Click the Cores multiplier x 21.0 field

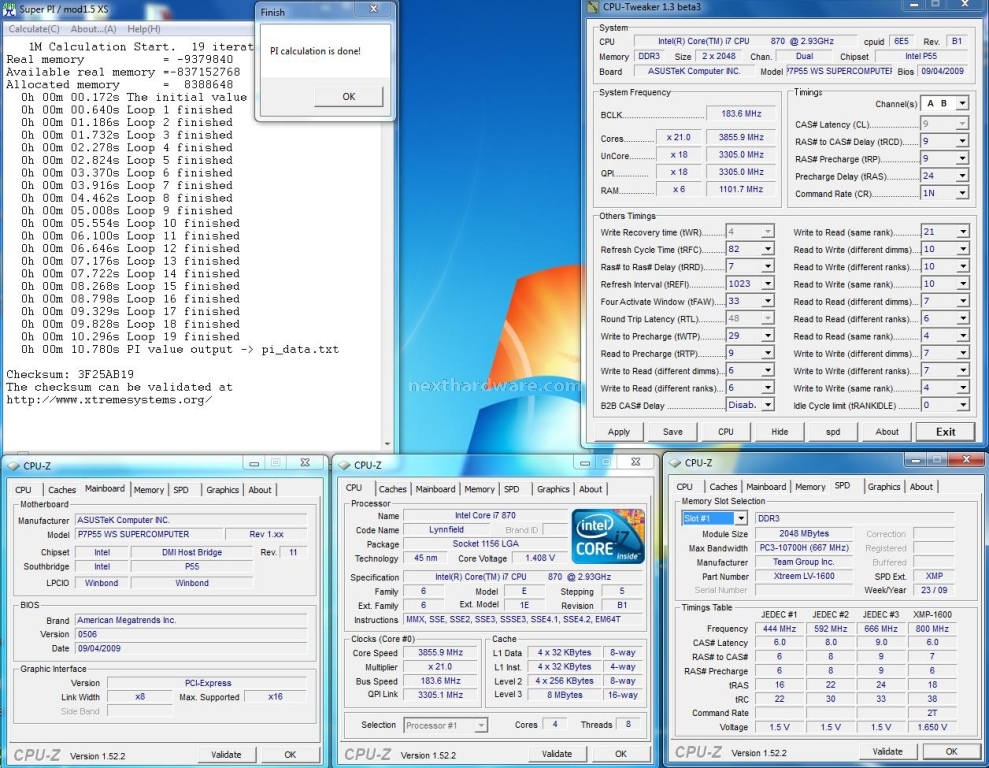tap(679, 137)
